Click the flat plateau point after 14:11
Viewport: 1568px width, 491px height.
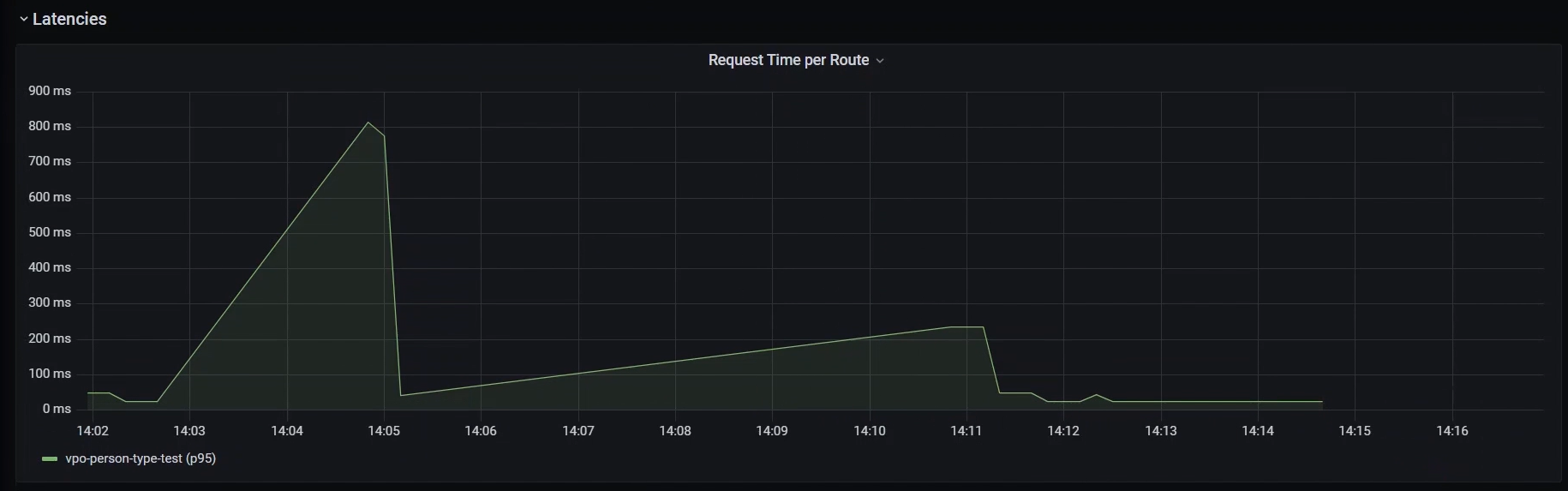pyautogui.click(x=983, y=327)
